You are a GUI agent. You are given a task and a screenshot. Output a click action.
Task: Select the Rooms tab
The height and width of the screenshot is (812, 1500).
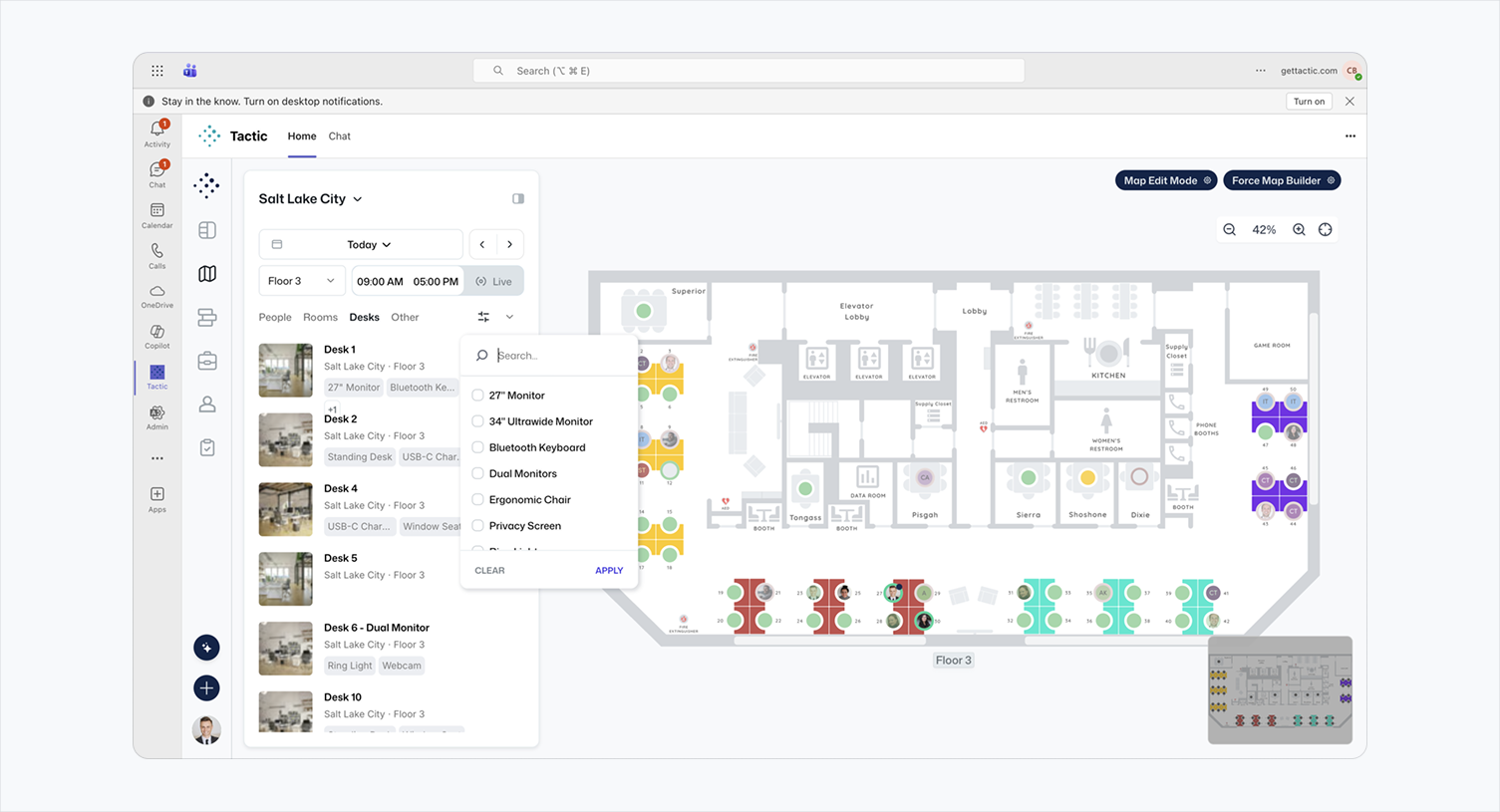coord(320,317)
